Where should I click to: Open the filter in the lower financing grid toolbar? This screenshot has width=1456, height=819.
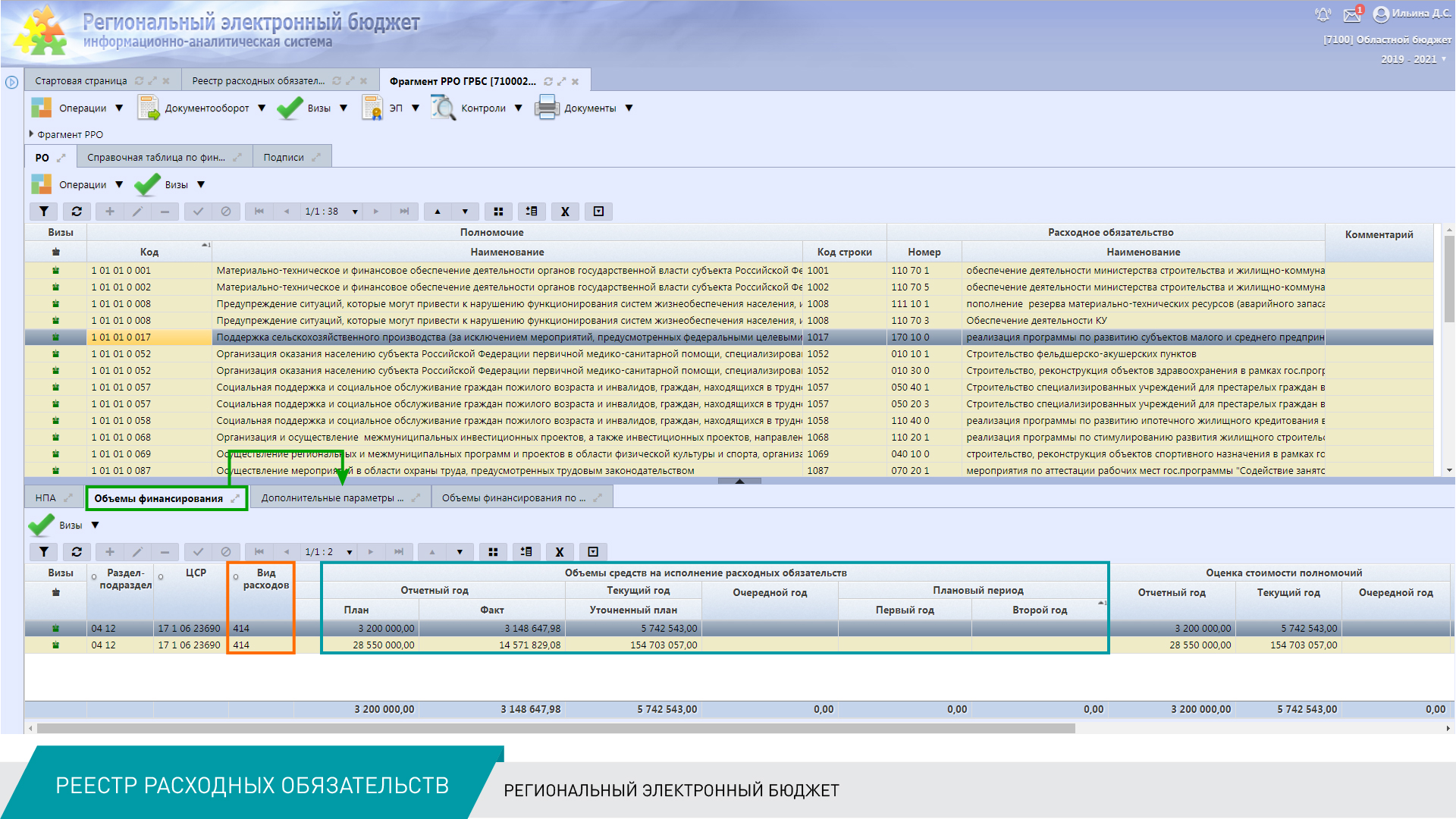click(44, 552)
